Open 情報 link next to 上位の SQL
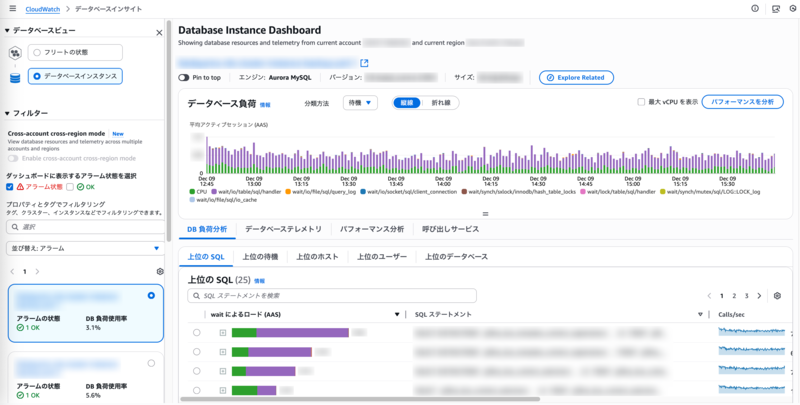 (260, 281)
